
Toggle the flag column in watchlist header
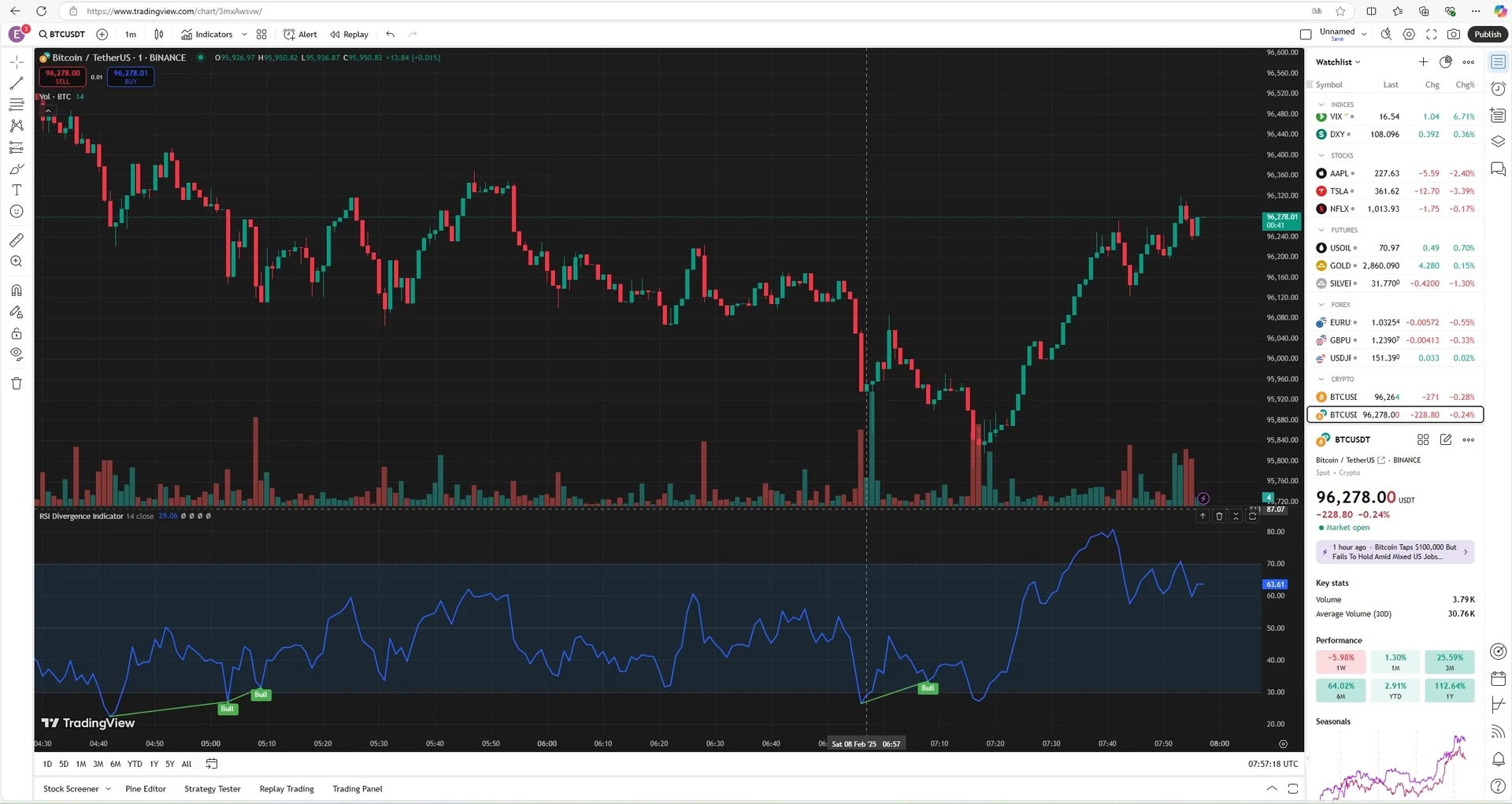coord(1310,85)
